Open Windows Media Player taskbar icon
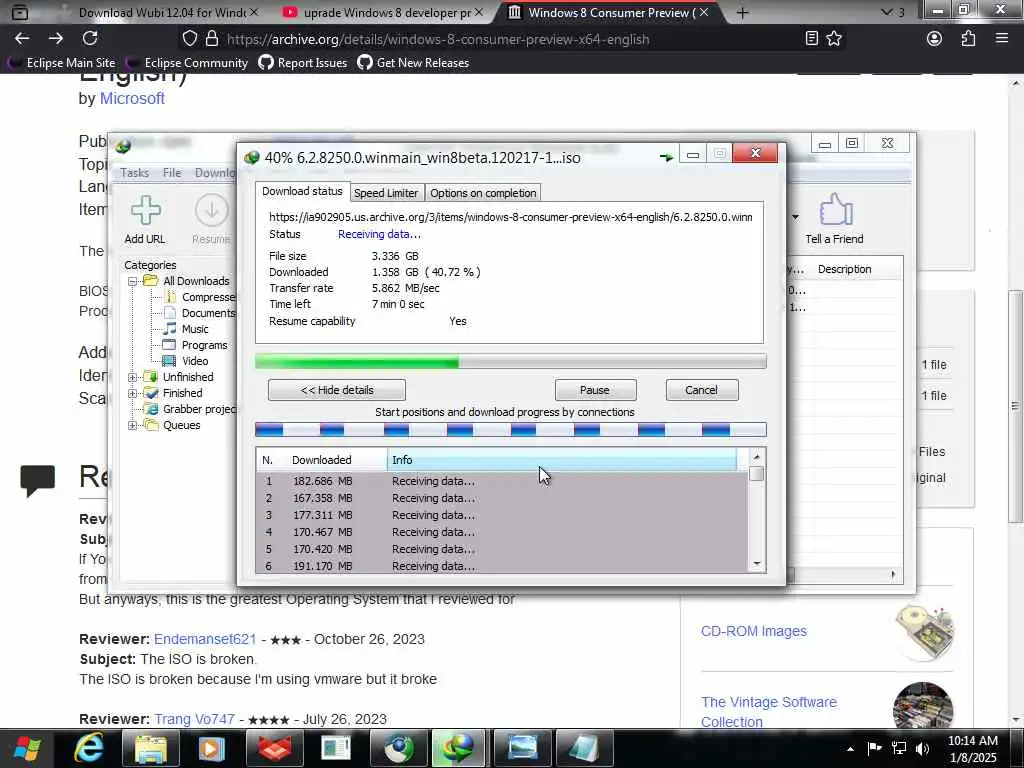This screenshot has width=1024, height=768. tap(211, 748)
